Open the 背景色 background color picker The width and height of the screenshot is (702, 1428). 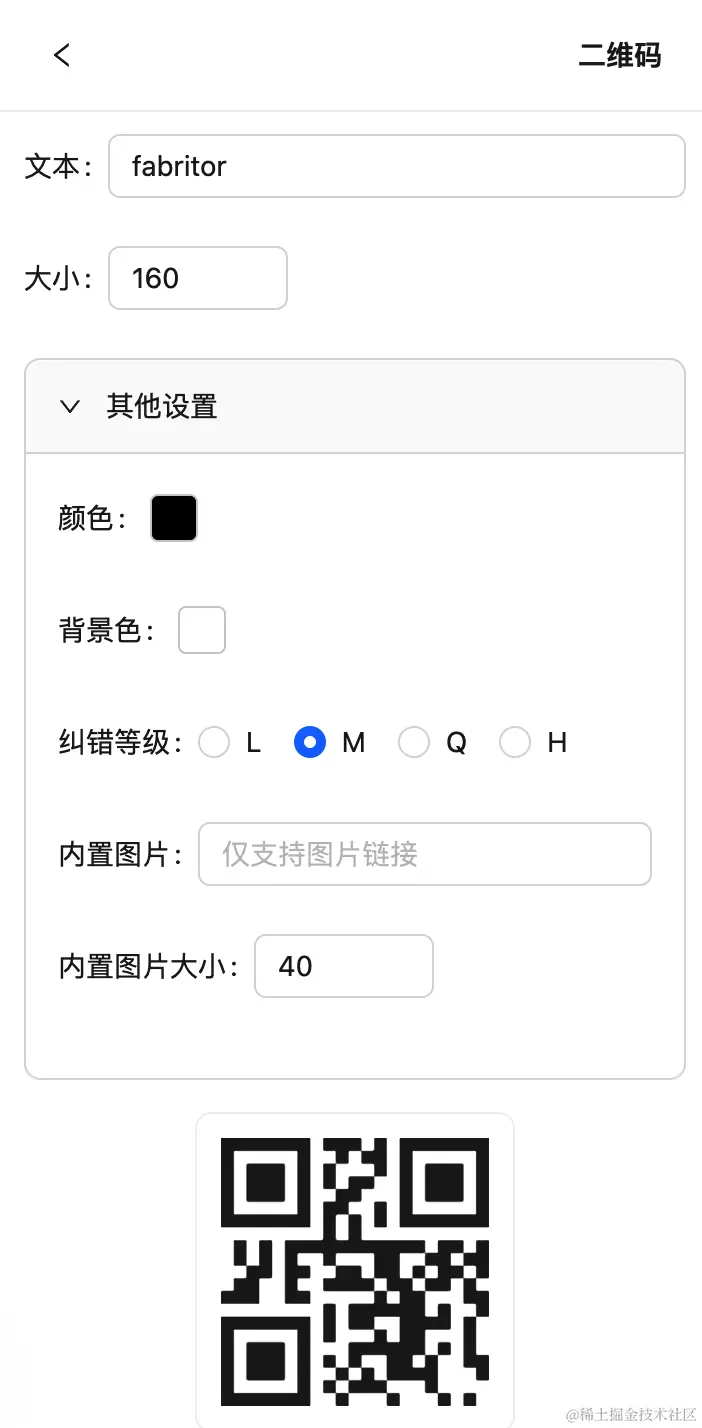click(202, 630)
